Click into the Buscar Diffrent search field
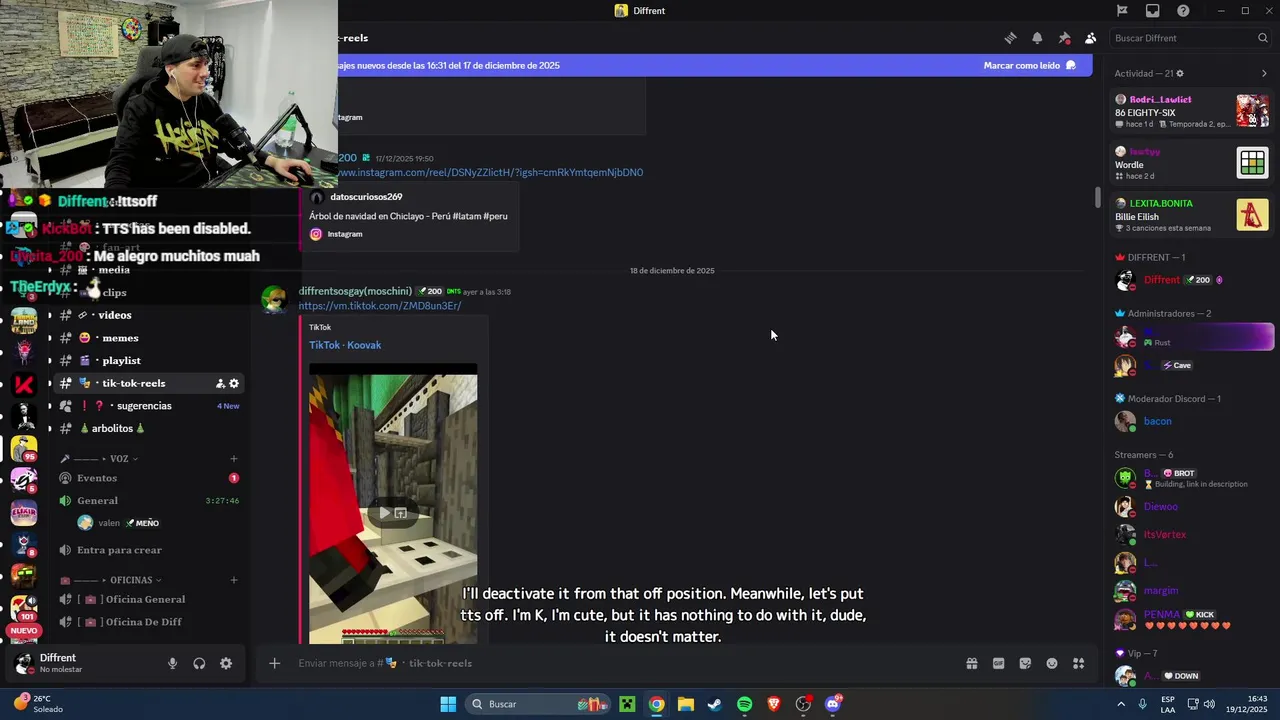This screenshot has height=720, width=1280. pyautogui.click(x=1191, y=38)
